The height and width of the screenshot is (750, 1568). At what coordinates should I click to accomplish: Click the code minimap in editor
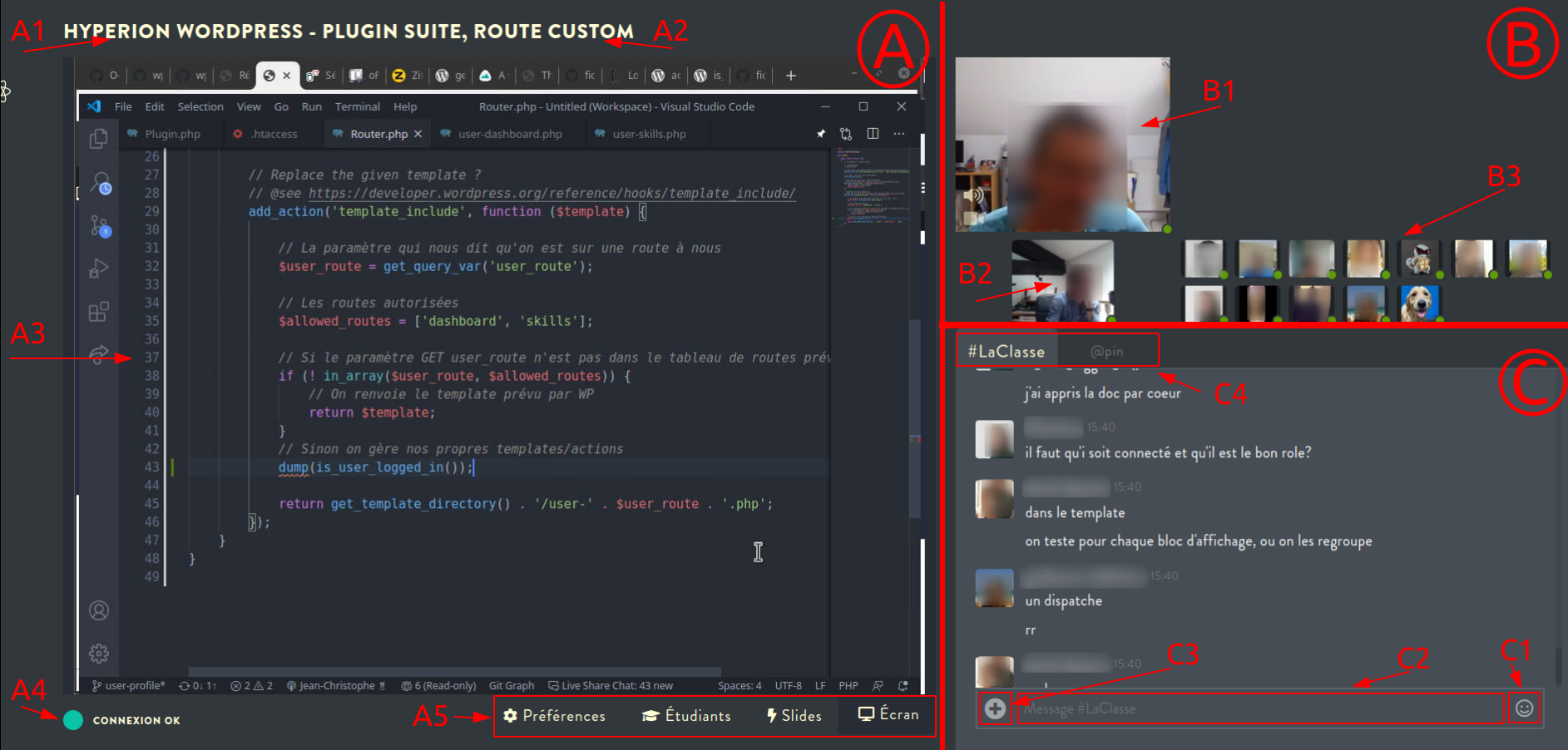(873, 187)
